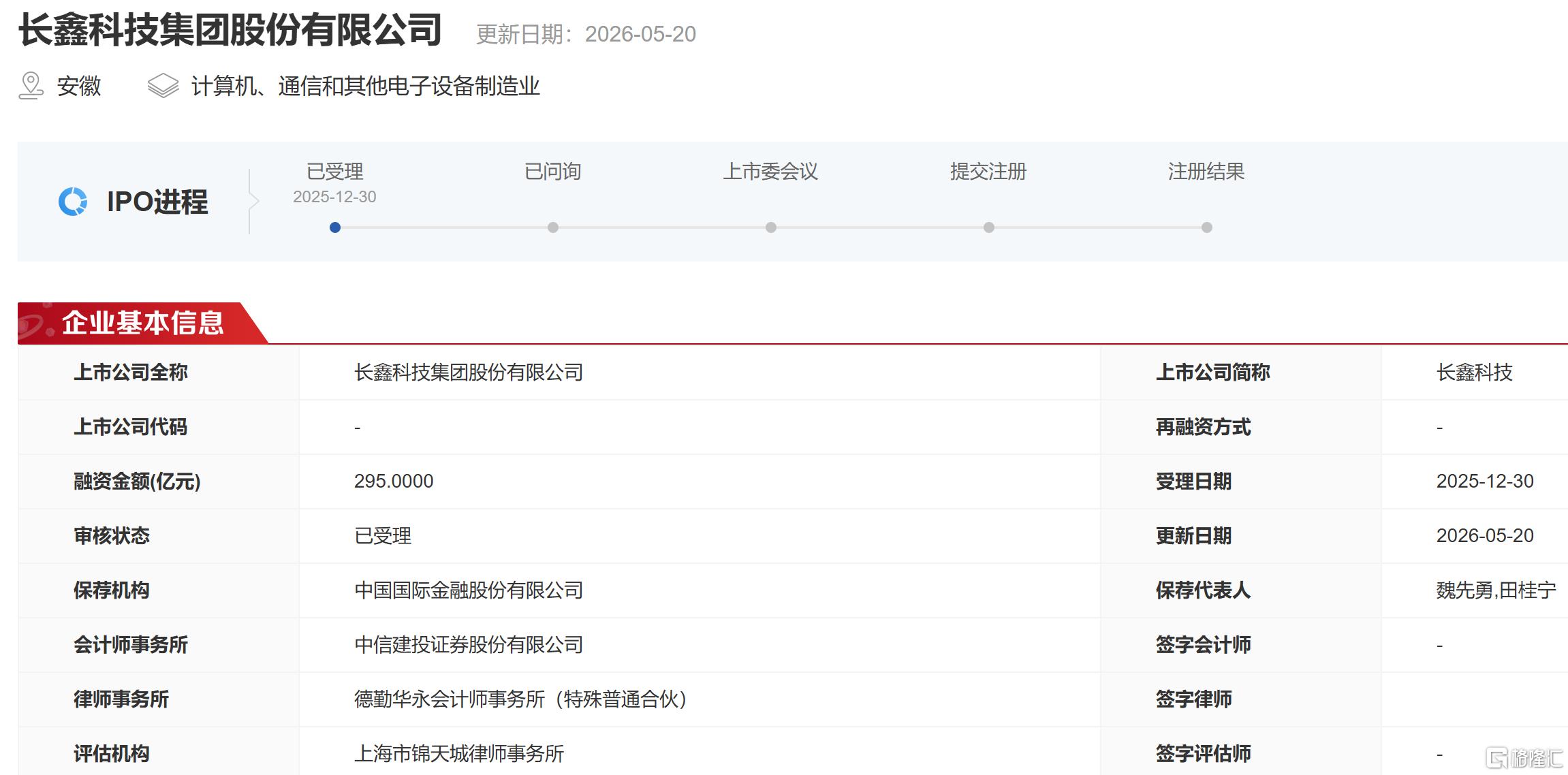The height and width of the screenshot is (775, 1568).
Task: Click the 已受理 stage marker dot
Action: click(x=335, y=227)
